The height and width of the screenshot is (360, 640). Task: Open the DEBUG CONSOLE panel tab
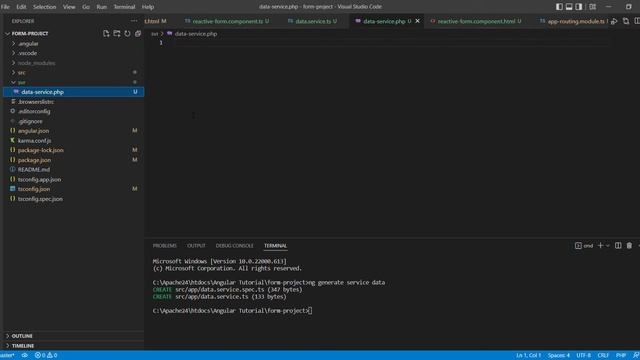(234, 246)
